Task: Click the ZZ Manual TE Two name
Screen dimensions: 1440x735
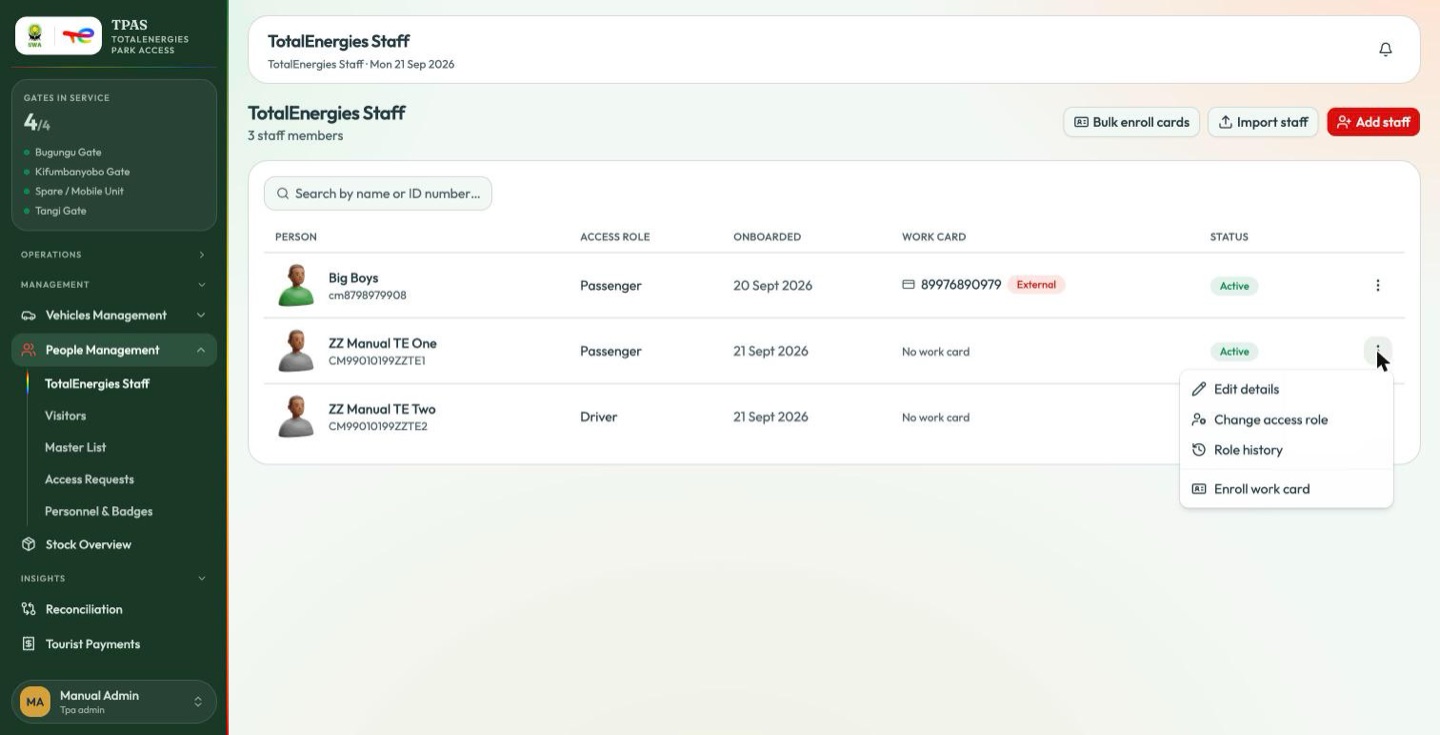Action: [x=382, y=409]
